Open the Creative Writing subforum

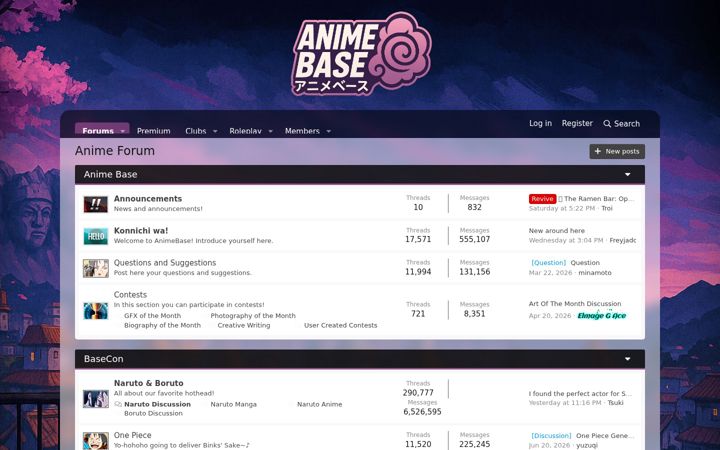(244, 325)
